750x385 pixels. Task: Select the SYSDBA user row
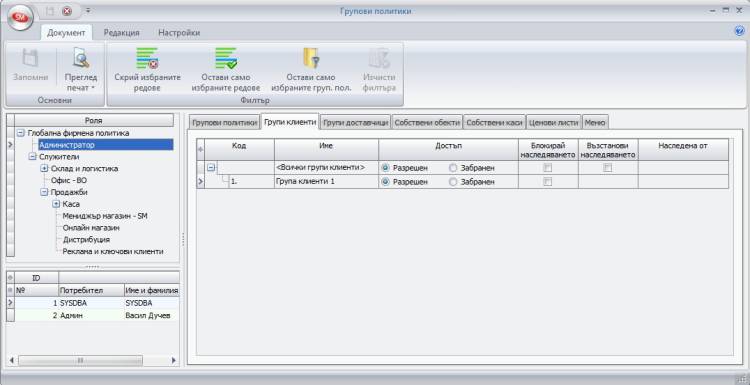pos(97,303)
